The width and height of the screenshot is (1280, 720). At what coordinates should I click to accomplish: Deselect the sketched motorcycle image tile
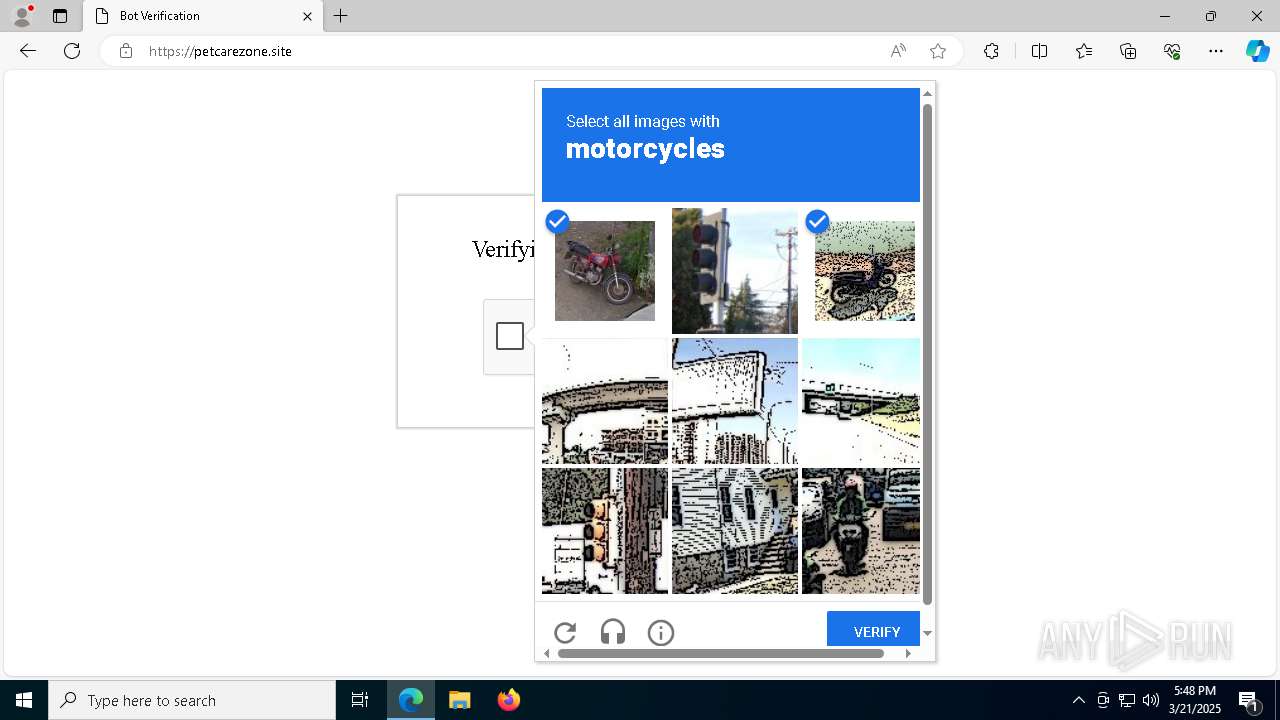865,271
